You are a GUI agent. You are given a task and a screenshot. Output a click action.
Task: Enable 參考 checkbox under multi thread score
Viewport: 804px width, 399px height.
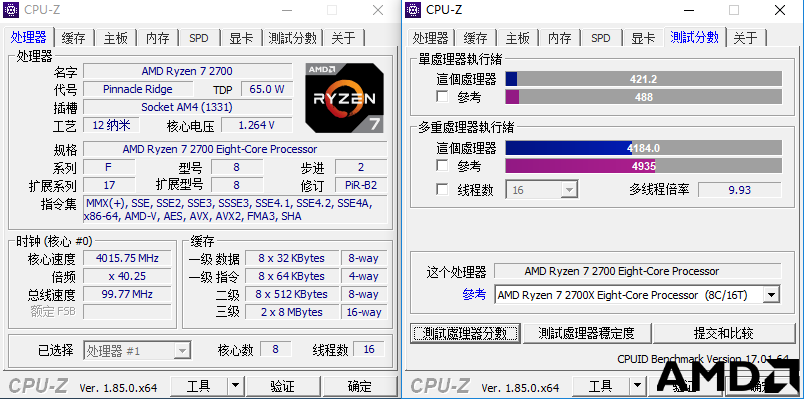pos(442,166)
